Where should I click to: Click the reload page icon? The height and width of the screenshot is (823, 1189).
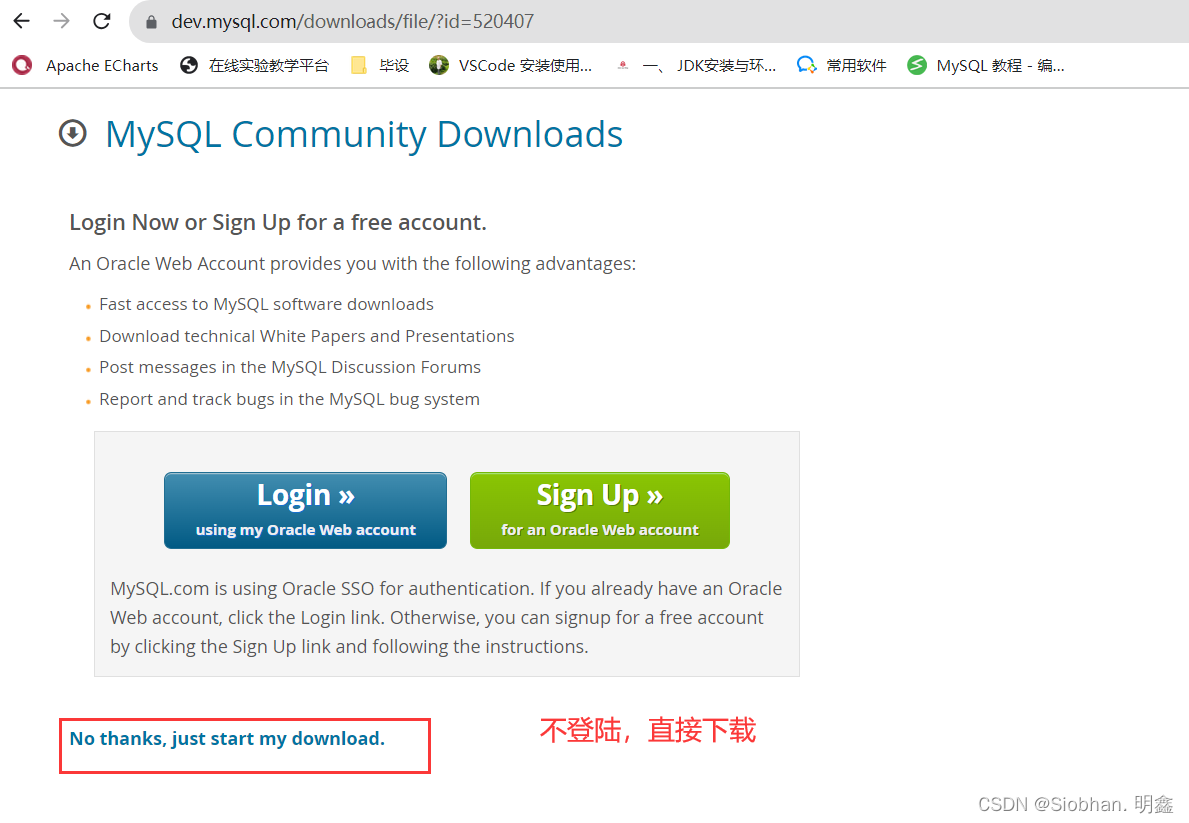click(101, 20)
